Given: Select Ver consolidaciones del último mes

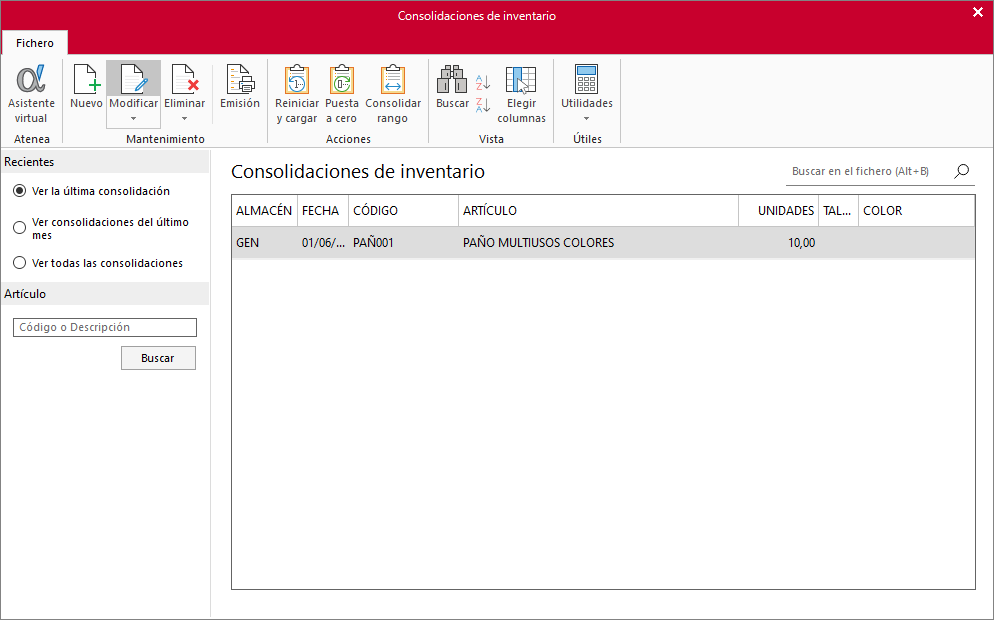Looking at the screenshot, I should pos(20,228).
